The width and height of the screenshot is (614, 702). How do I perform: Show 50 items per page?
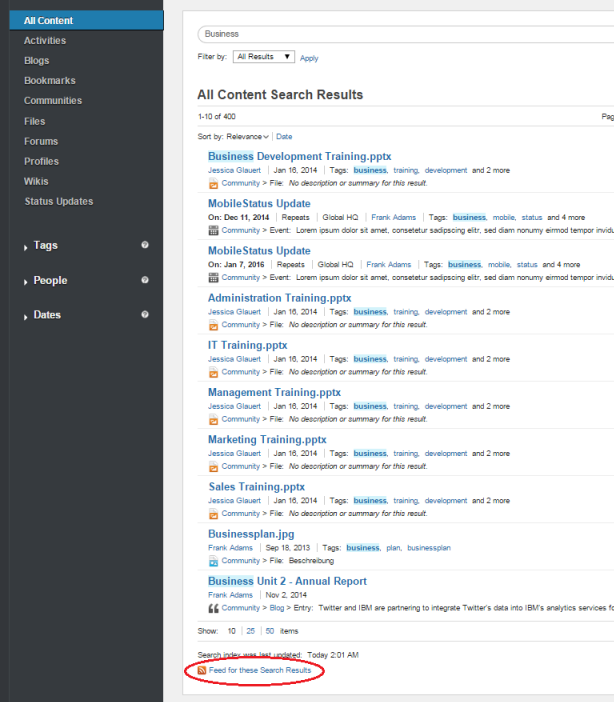tap(270, 631)
